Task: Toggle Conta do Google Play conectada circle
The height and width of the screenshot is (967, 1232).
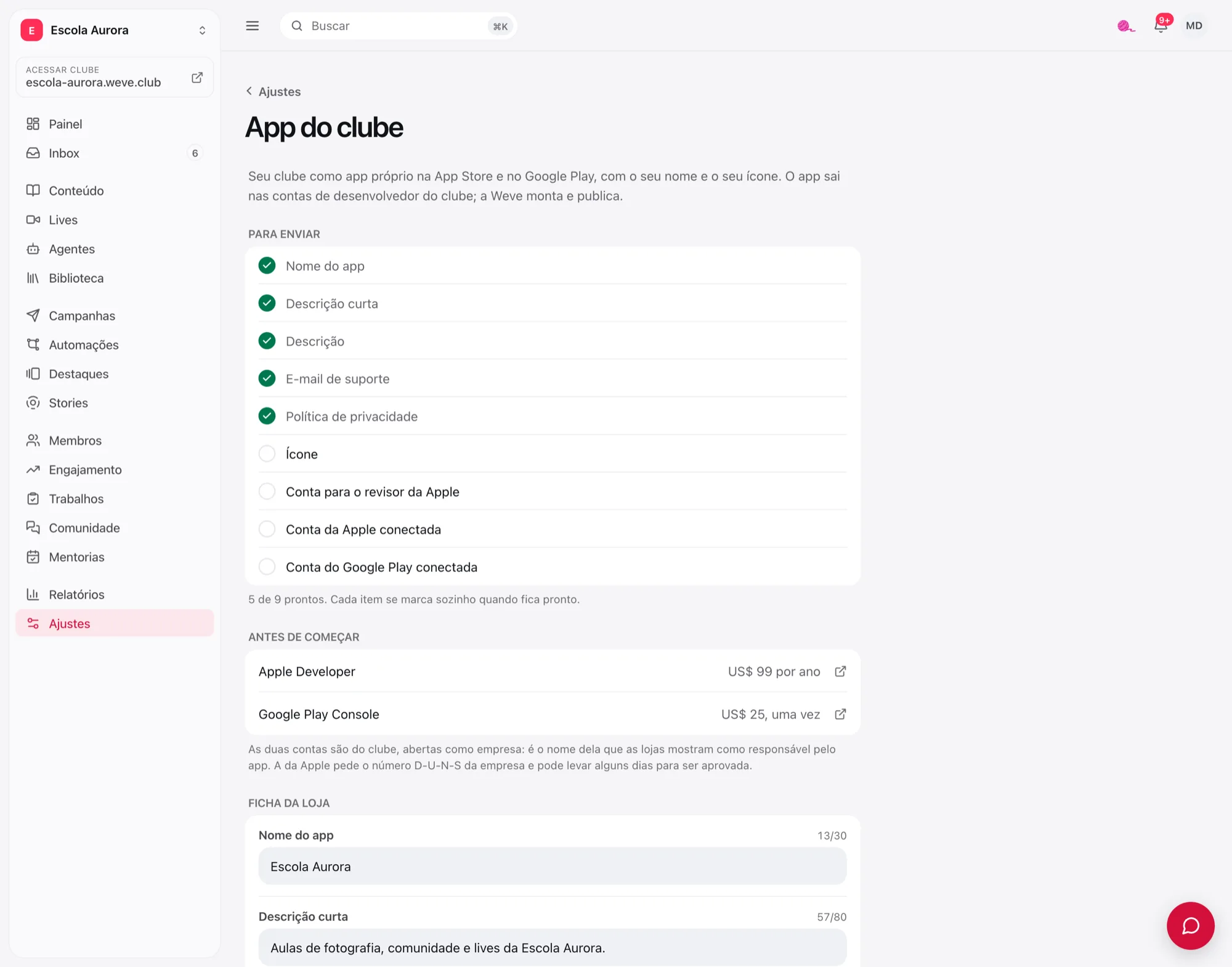Action: tap(267, 566)
